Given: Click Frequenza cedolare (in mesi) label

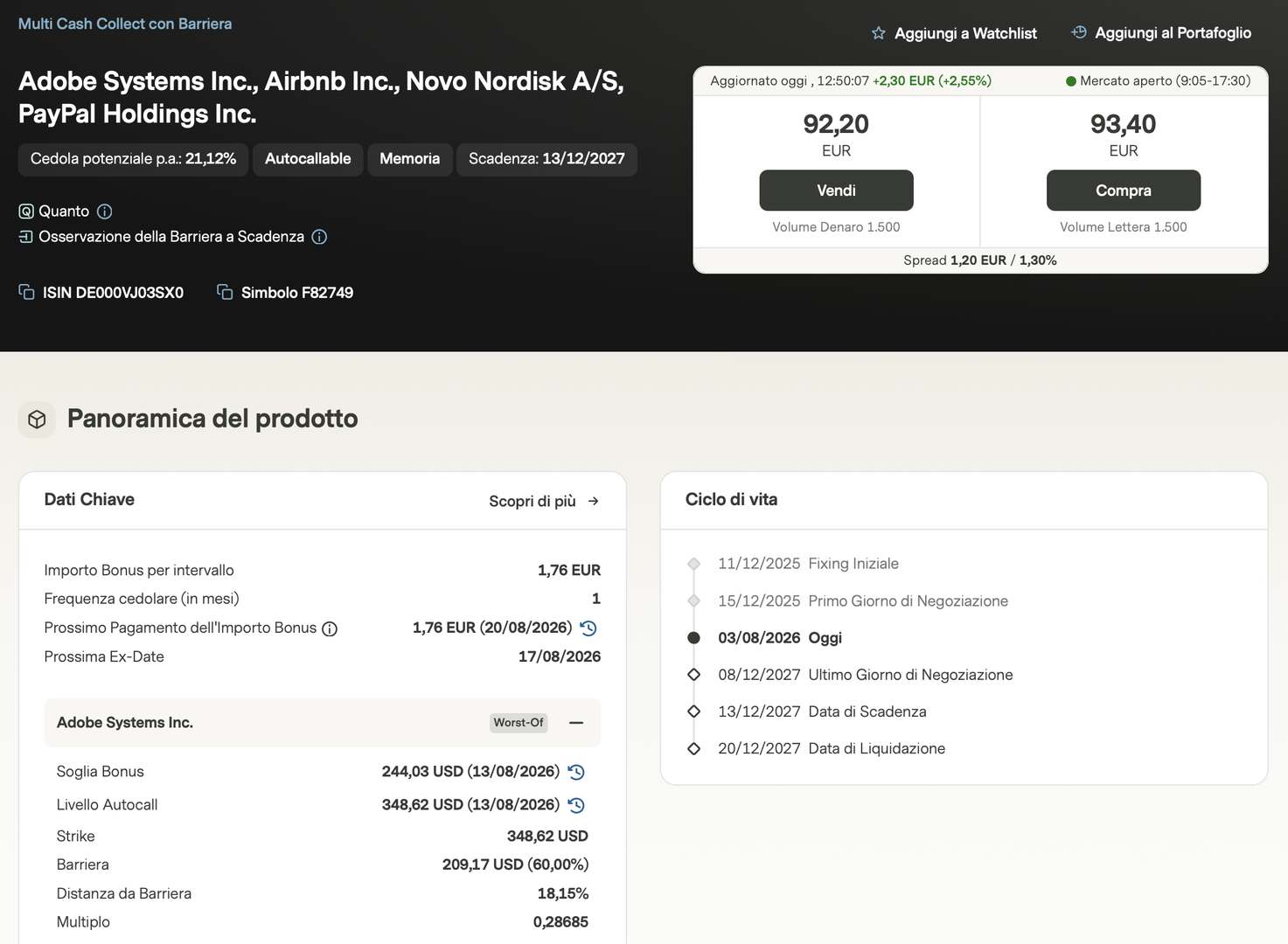Looking at the screenshot, I should (x=142, y=599).
